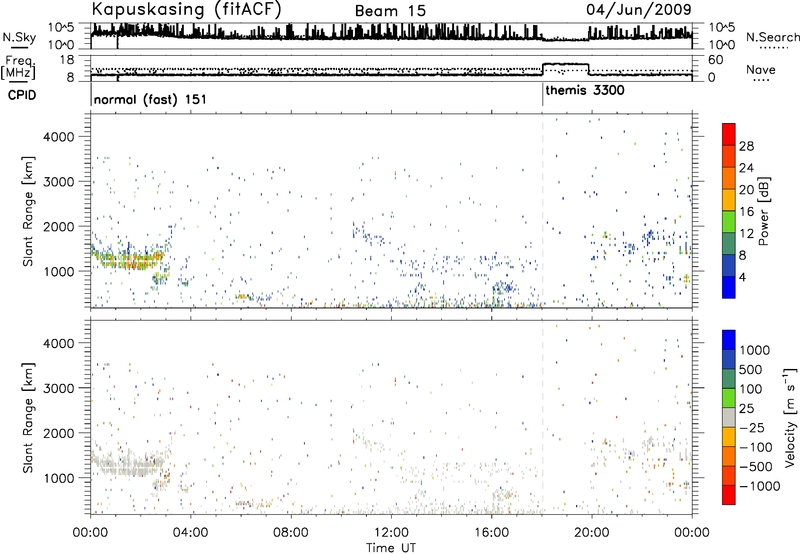Select the '18' tick on frequency axis
Screen dimensions: 800x554
tap(67, 60)
